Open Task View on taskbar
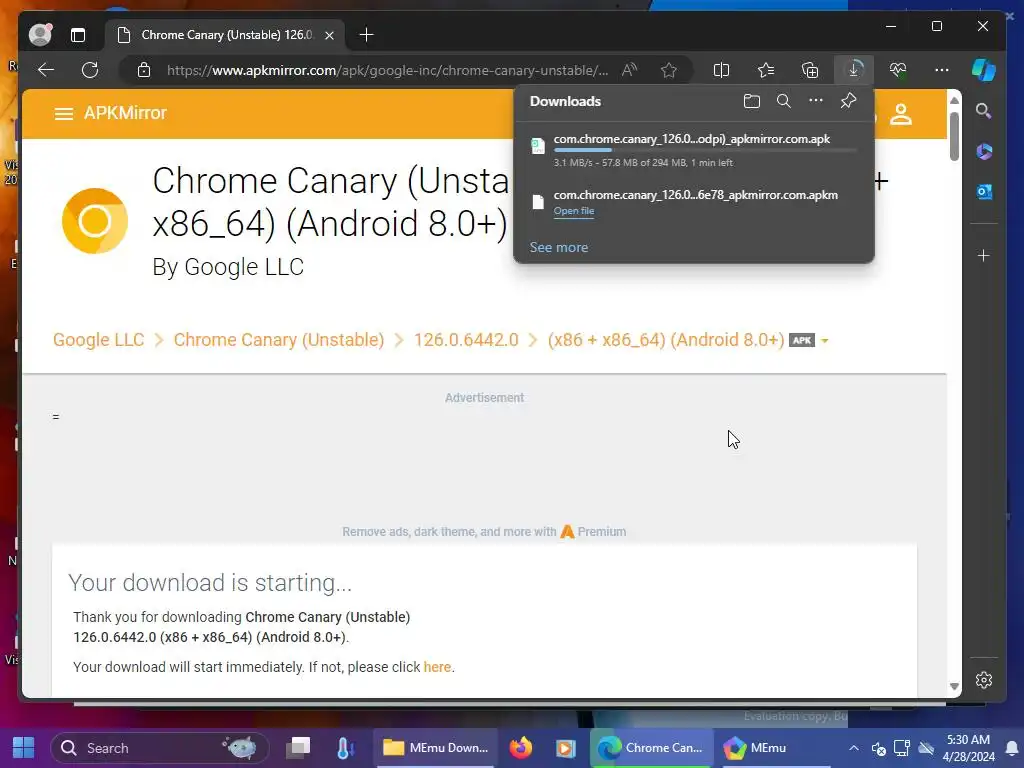Image resolution: width=1024 pixels, height=768 pixels. (x=298, y=748)
